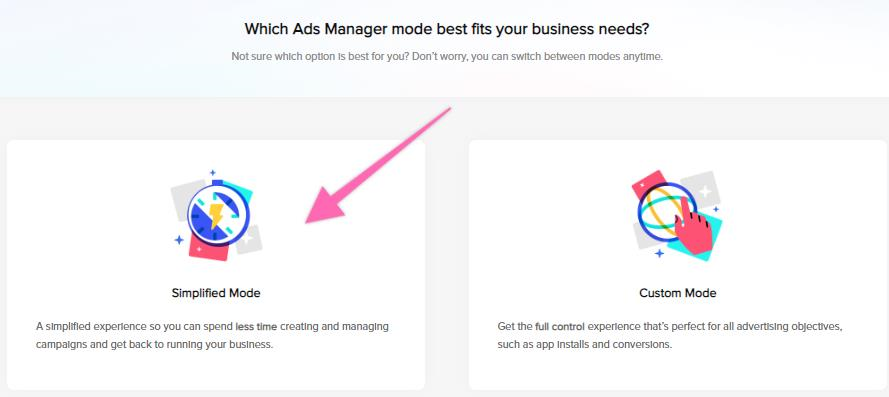Select the Simplified Mode title
The height and width of the screenshot is (397, 889).
coord(216,293)
